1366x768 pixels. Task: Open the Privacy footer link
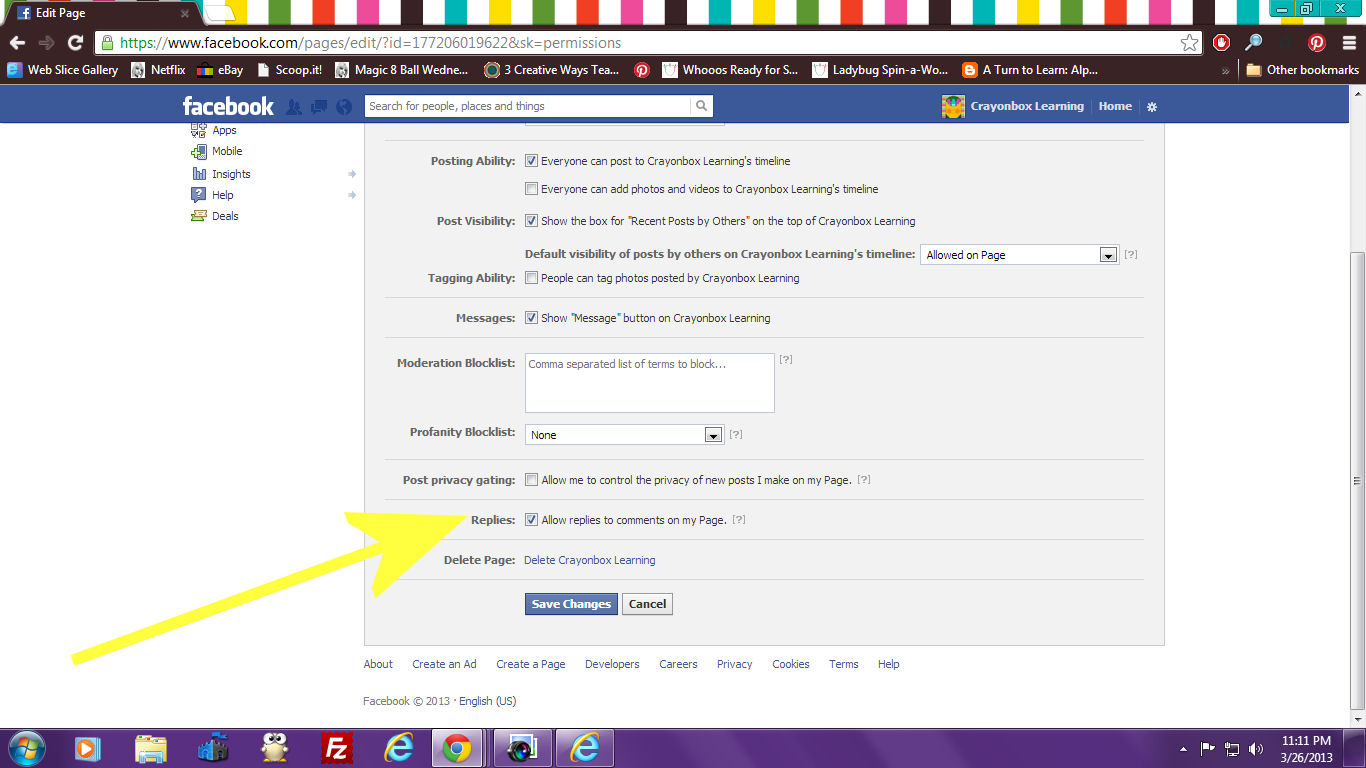(734, 664)
